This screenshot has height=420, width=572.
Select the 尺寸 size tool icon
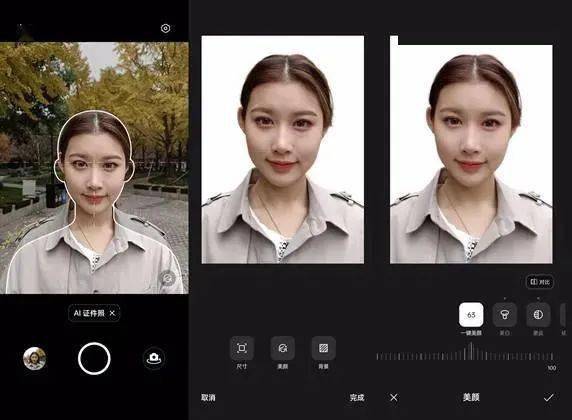coord(242,348)
